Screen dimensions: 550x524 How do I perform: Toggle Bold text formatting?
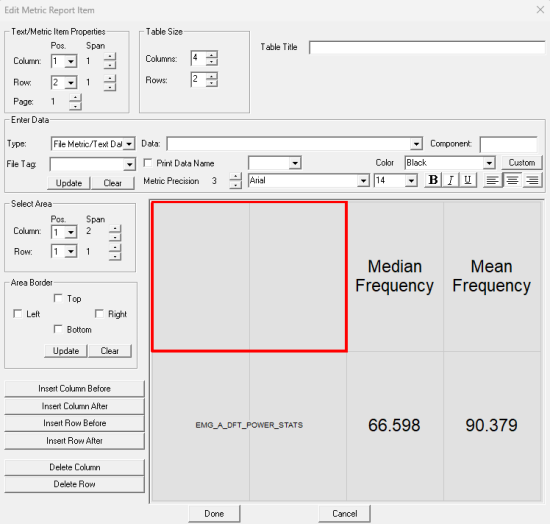pyautogui.click(x=433, y=180)
